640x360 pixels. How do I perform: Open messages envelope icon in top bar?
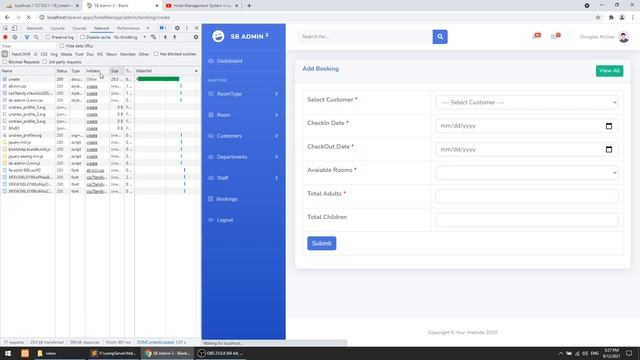(x=555, y=36)
